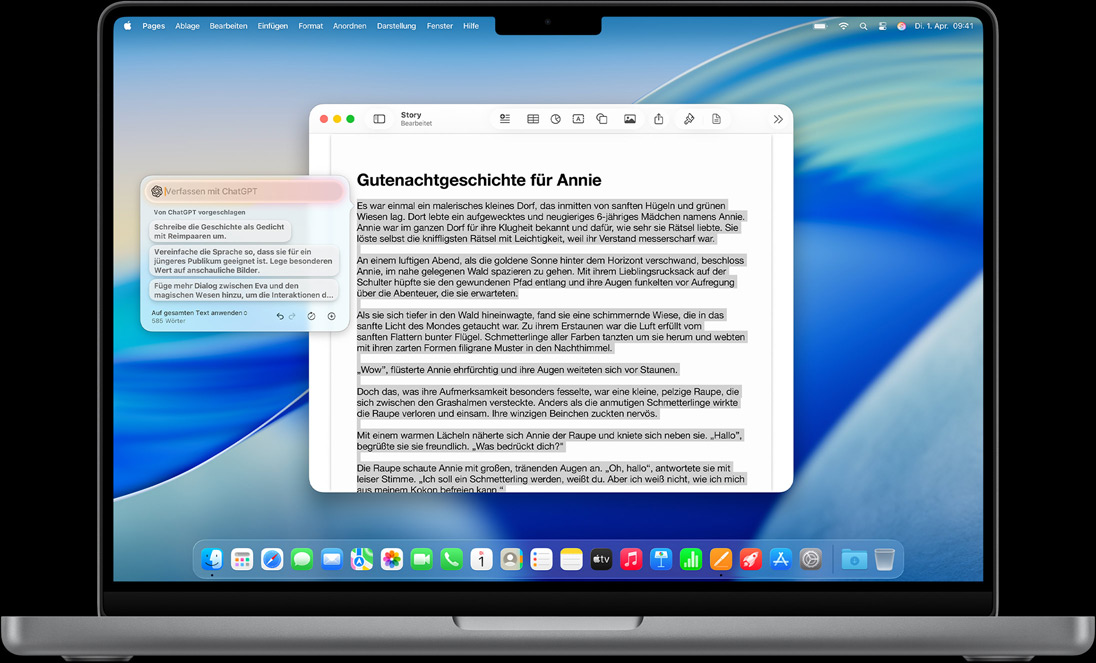This screenshot has height=663, width=1096.
Task: Insert a text box via the toolbar icon
Action: (577, 118)
